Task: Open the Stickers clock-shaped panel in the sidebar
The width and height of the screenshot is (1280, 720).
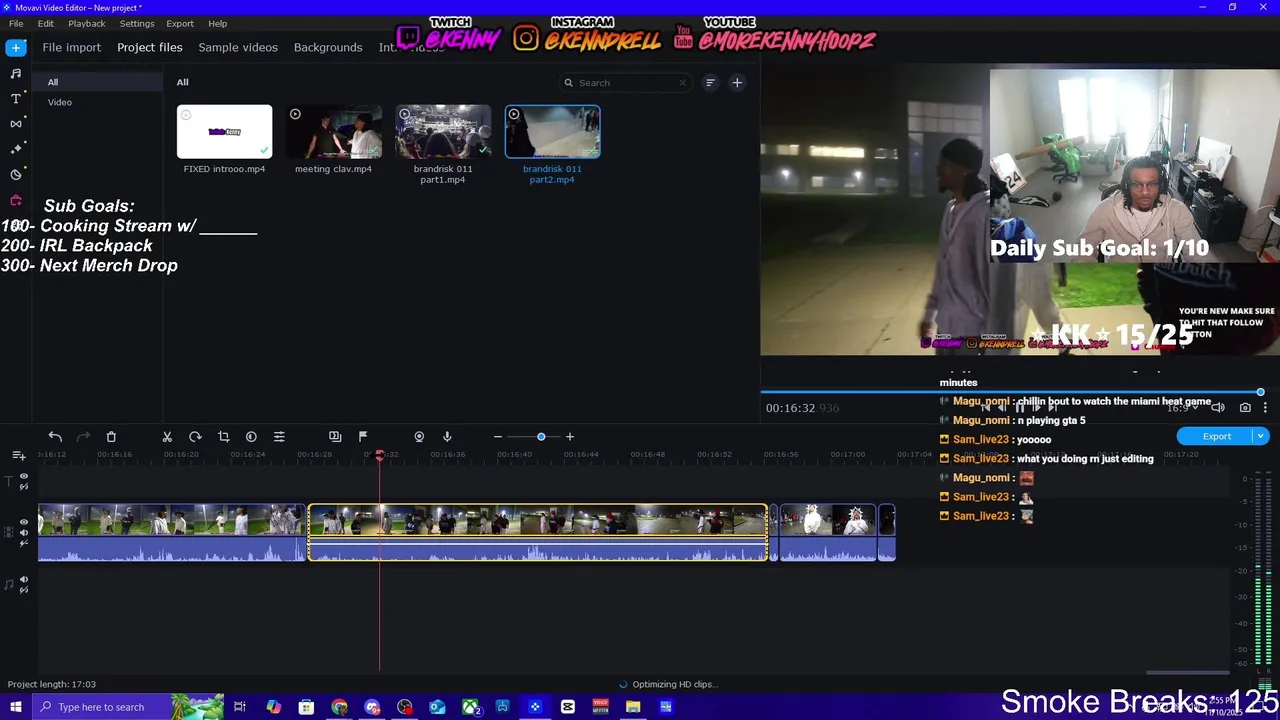Action: tap(16, 174)
